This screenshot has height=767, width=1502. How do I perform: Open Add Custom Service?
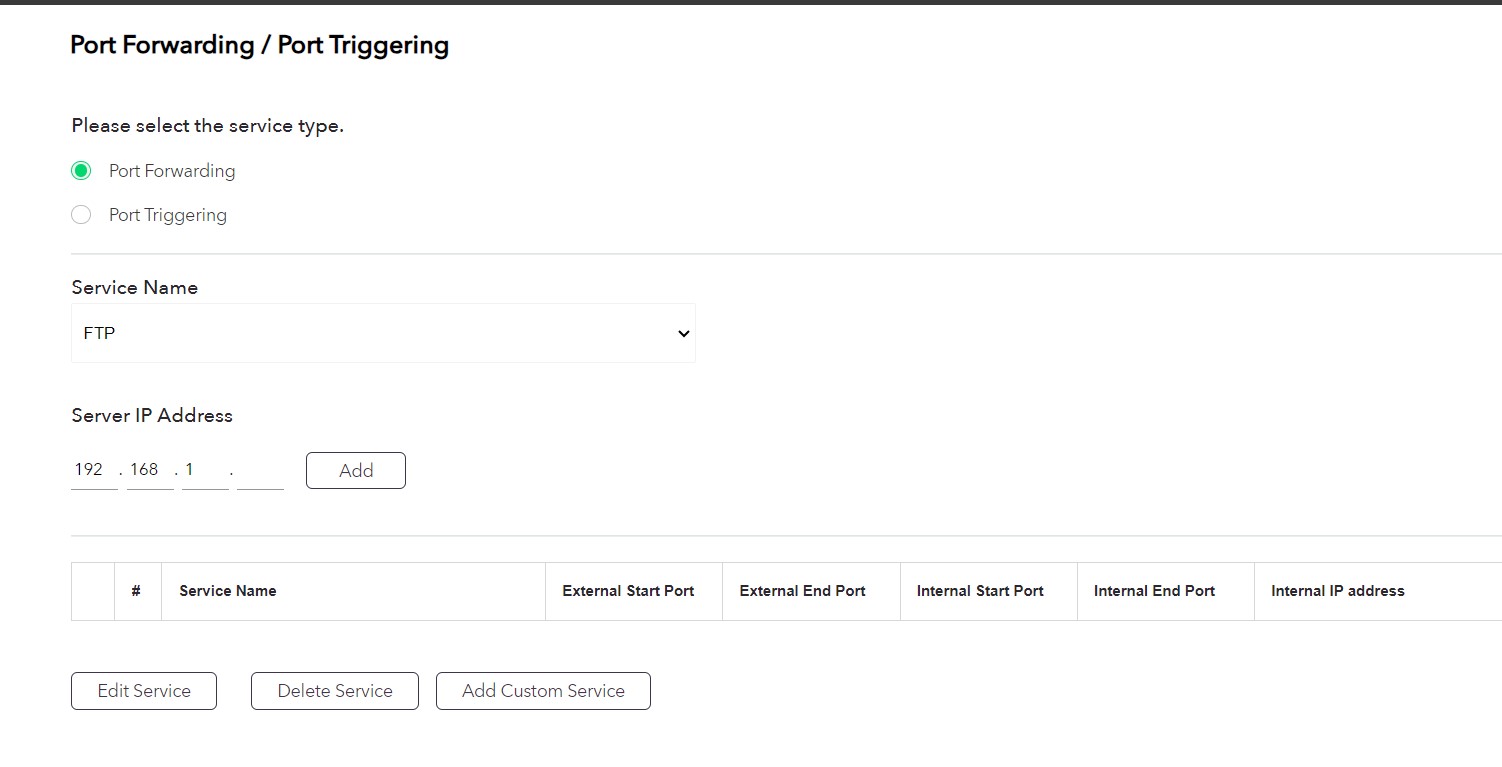tap(543, 690)
